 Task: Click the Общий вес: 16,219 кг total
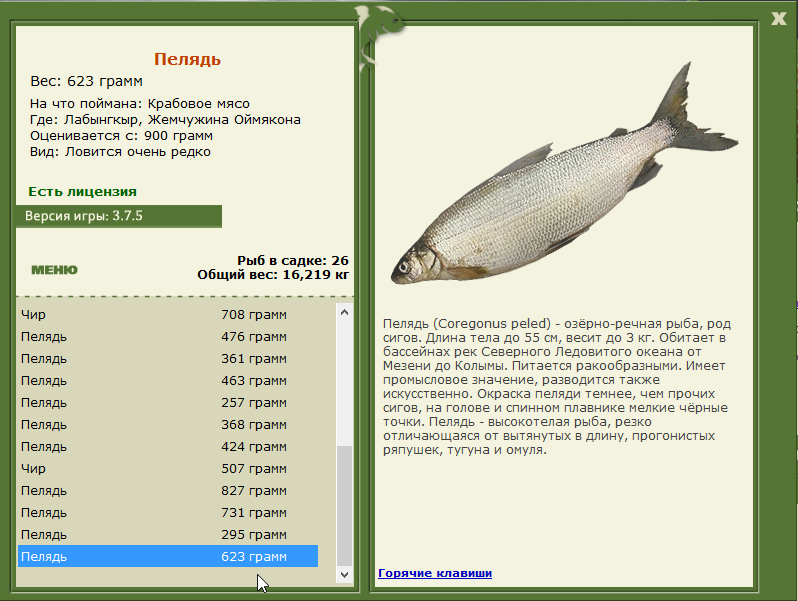pos(273,275)
